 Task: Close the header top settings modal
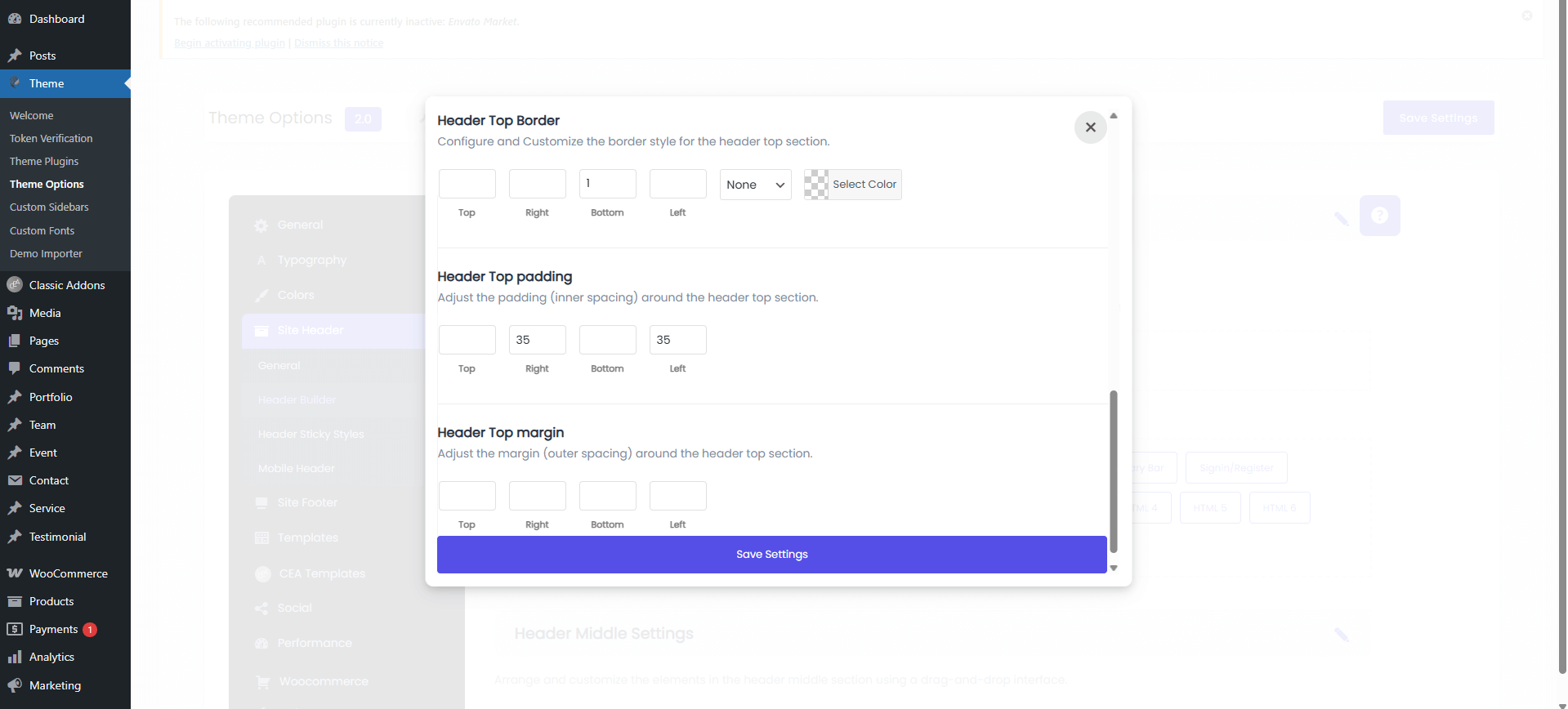[x=1090, y=127]
